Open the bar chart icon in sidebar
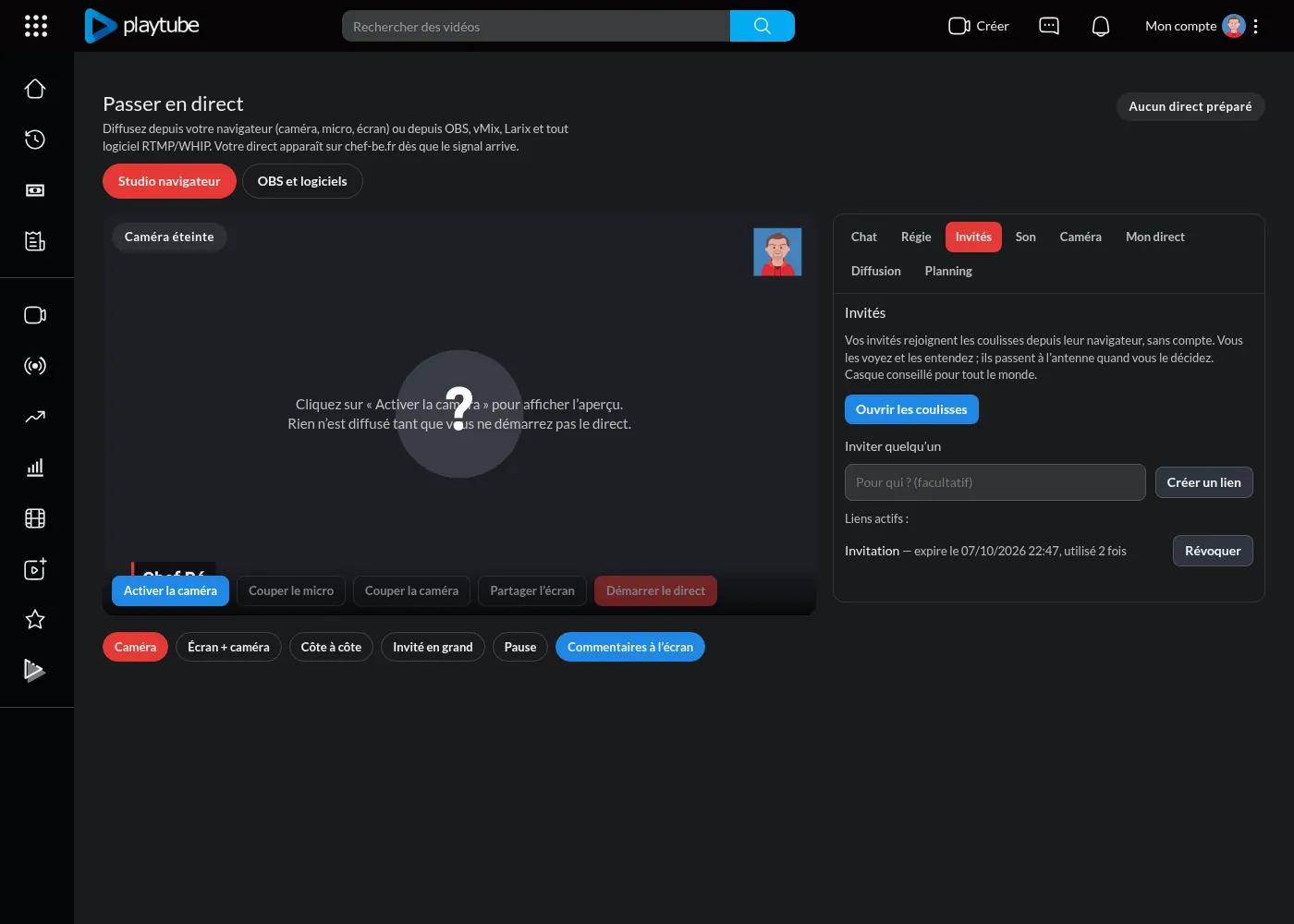Viewport: 1294px width, 924px height. [x=35, y=468]
